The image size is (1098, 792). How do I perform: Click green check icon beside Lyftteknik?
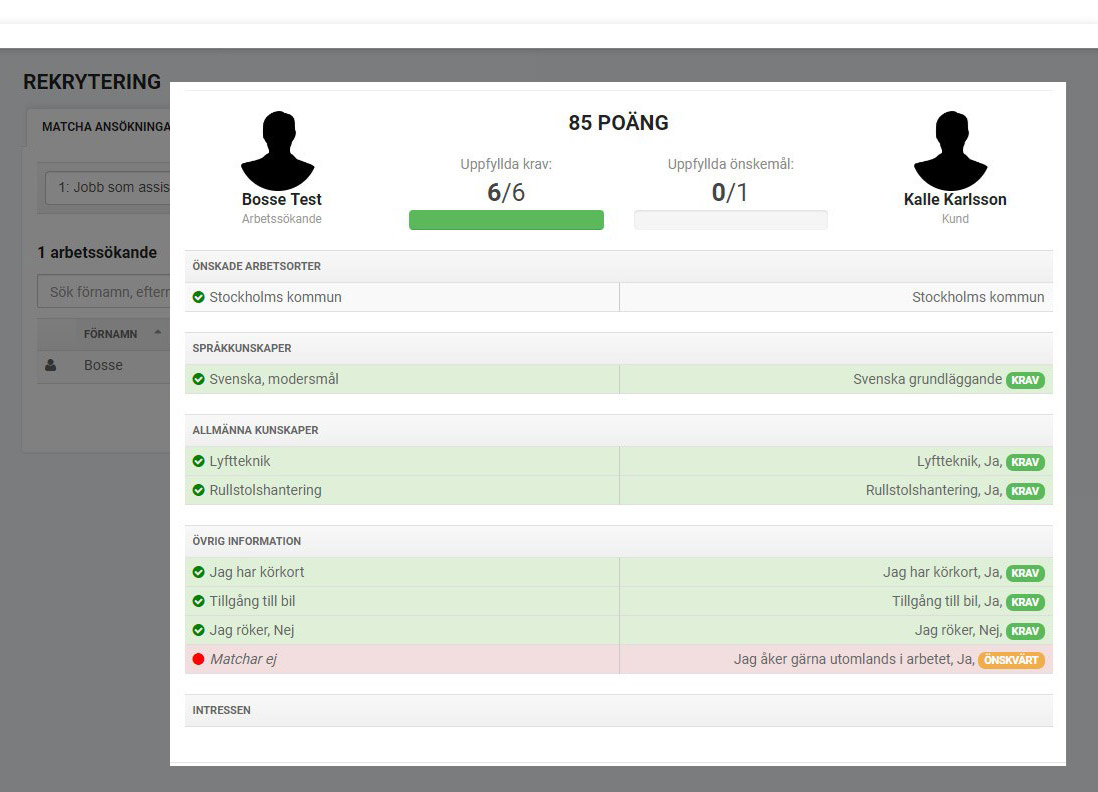(198, 461)
